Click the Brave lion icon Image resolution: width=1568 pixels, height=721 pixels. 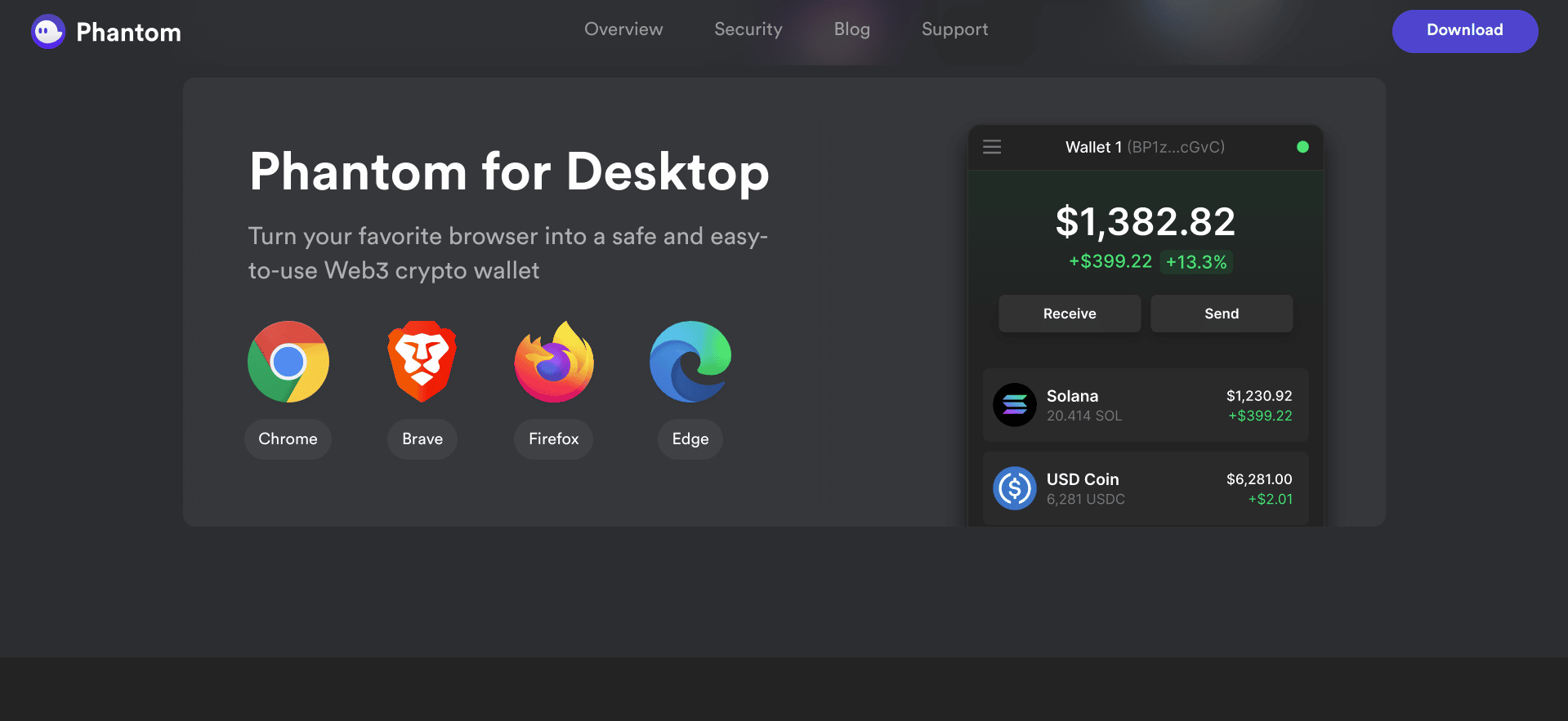click(x=422, y=361)
